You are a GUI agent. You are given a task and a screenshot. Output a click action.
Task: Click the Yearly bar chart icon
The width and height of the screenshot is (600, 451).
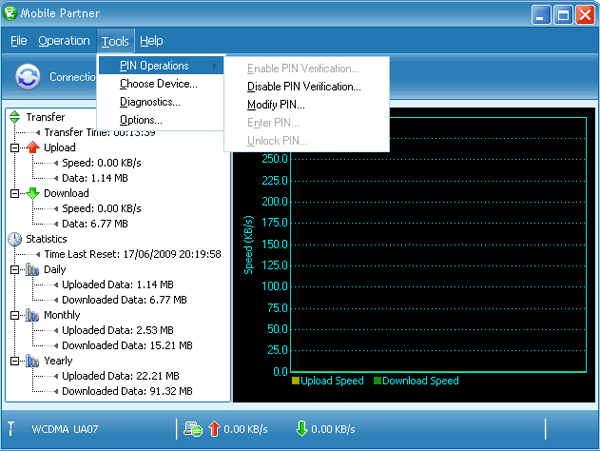(33, 361)
